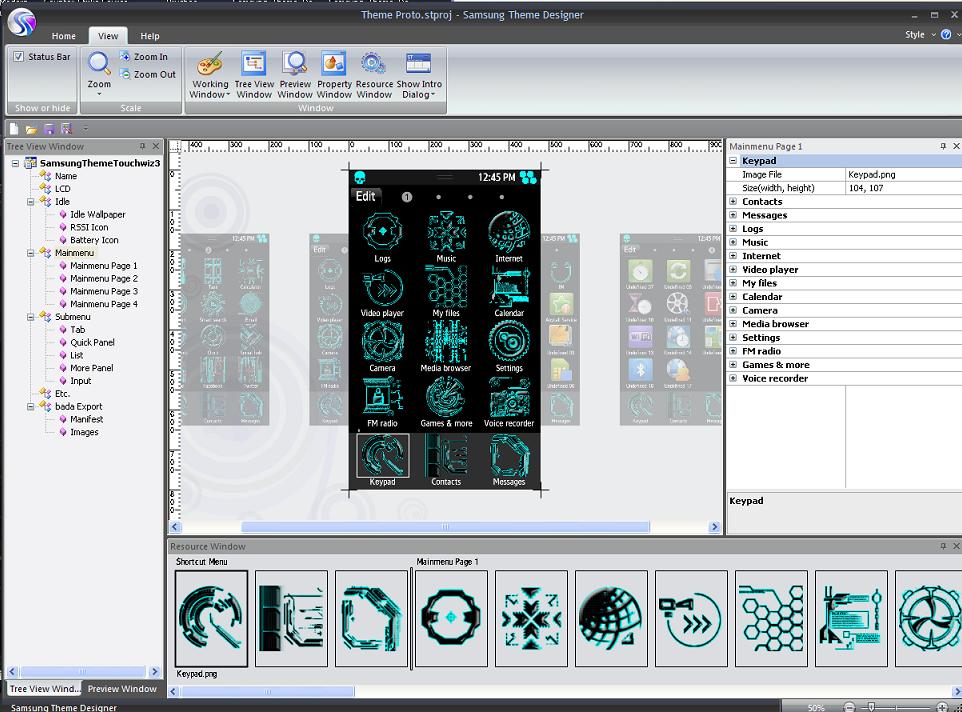Image resolution: width=962 pixels, height=712 pixels.
Task: Click the canvas horizontal scrollbar thumb
Action: pos(445,527)
